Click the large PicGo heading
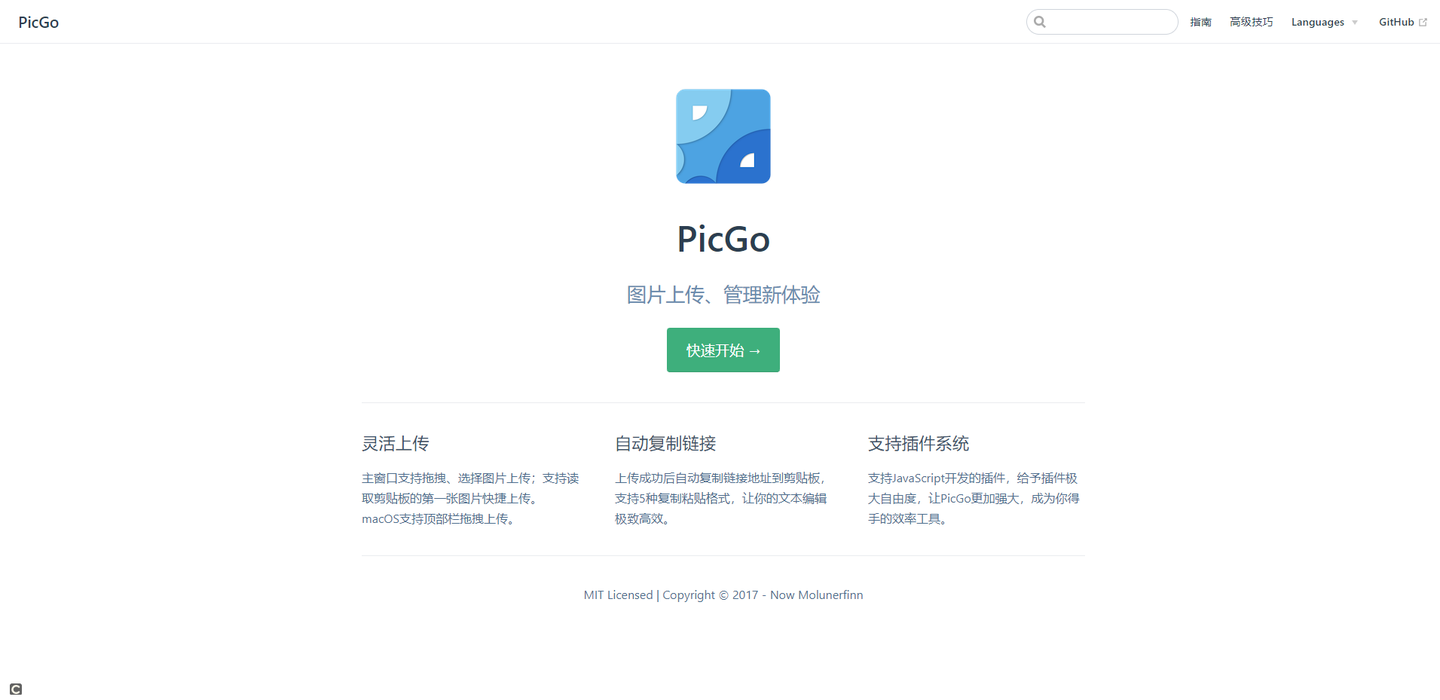 pos(723,239)
